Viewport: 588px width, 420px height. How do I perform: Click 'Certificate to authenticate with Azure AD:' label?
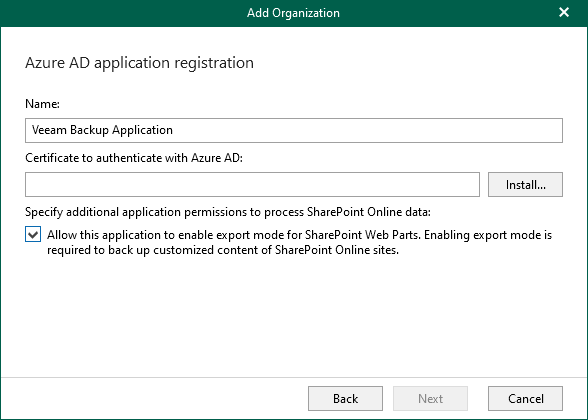[x=134, y=158]
